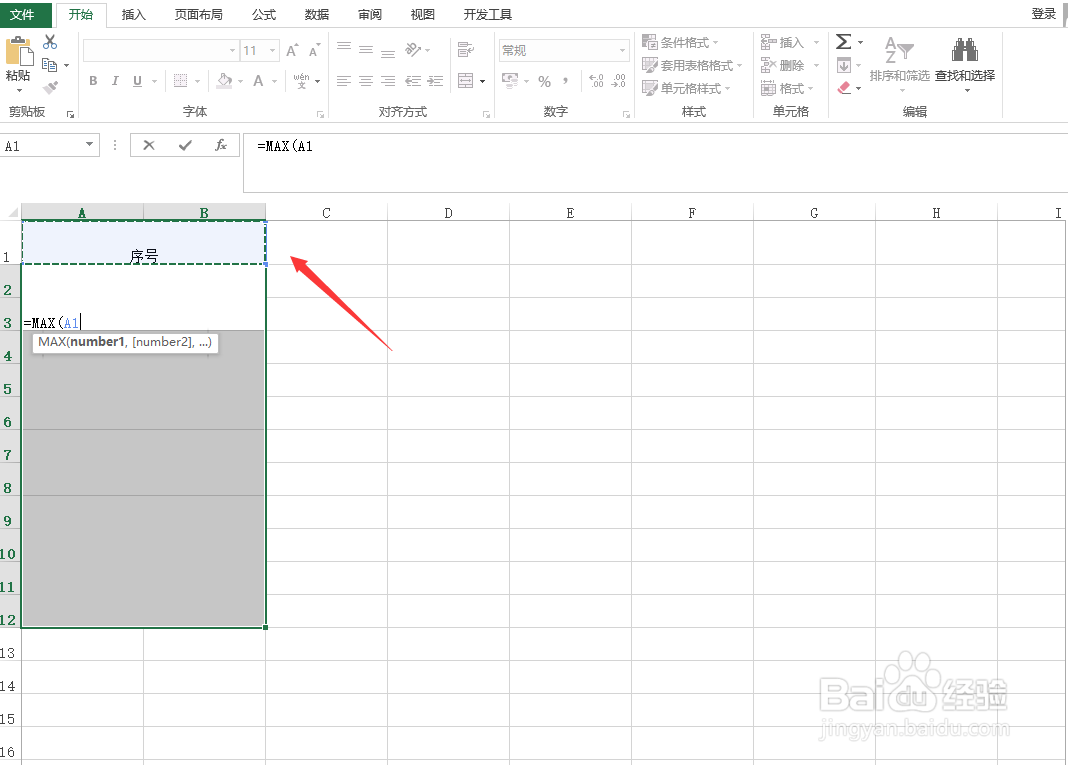This screenshot has height=765, width=1068.
Task: Open the wén phonetic guide button
Action: coord(301,80)
